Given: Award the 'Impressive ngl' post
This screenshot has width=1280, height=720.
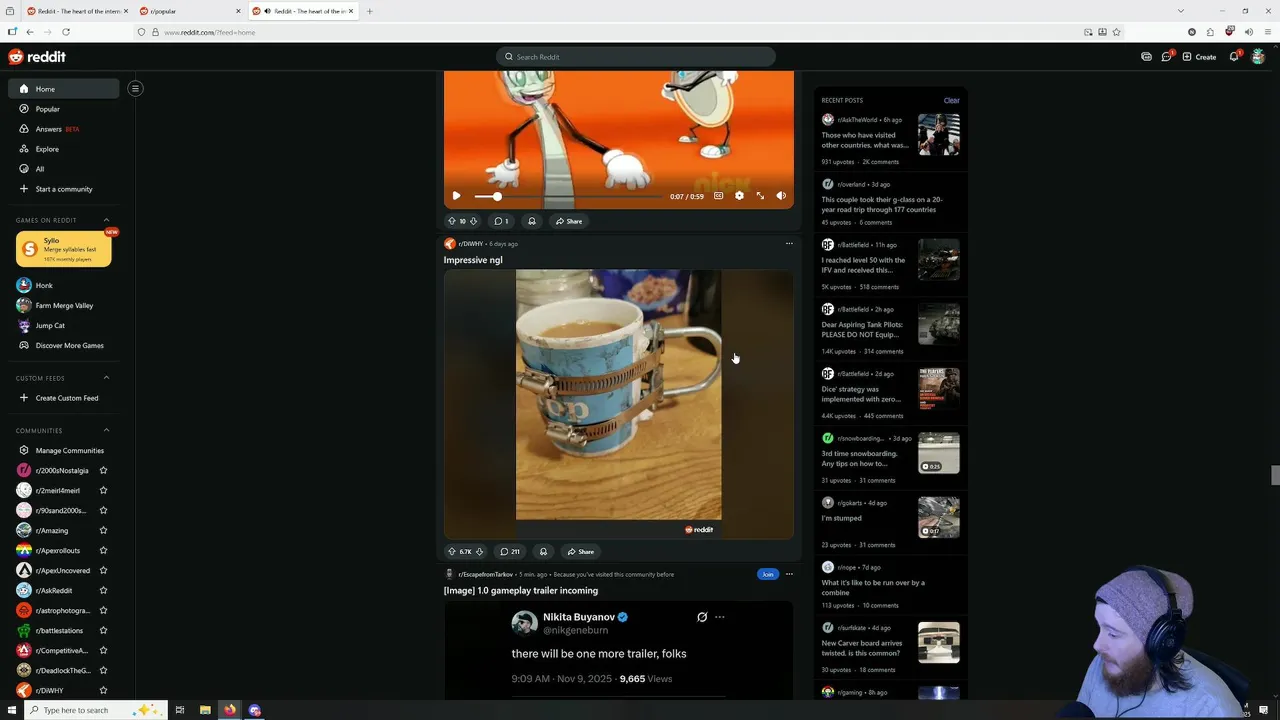Looking at the screenshot, I should tap(543, 552).
